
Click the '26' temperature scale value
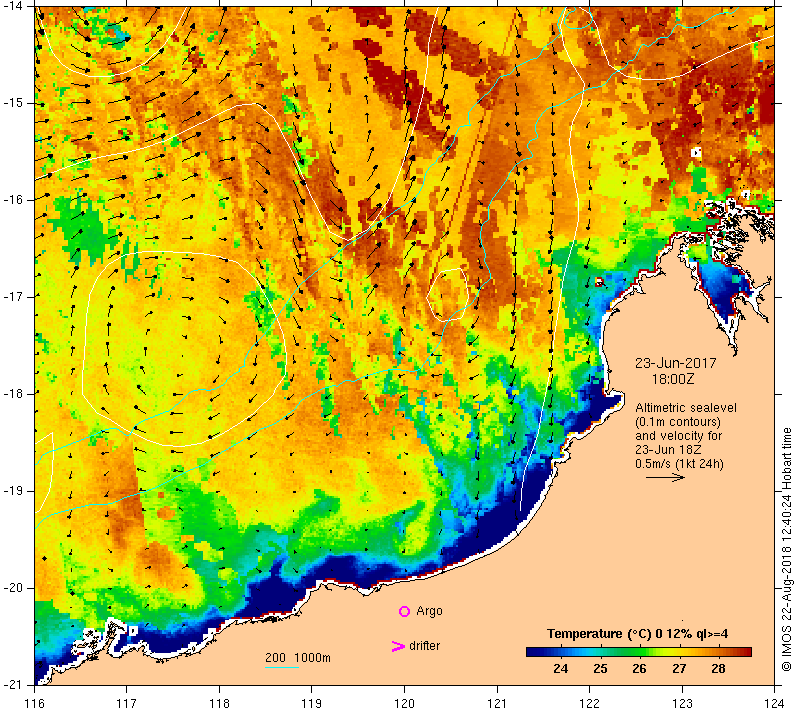point(639,669)
